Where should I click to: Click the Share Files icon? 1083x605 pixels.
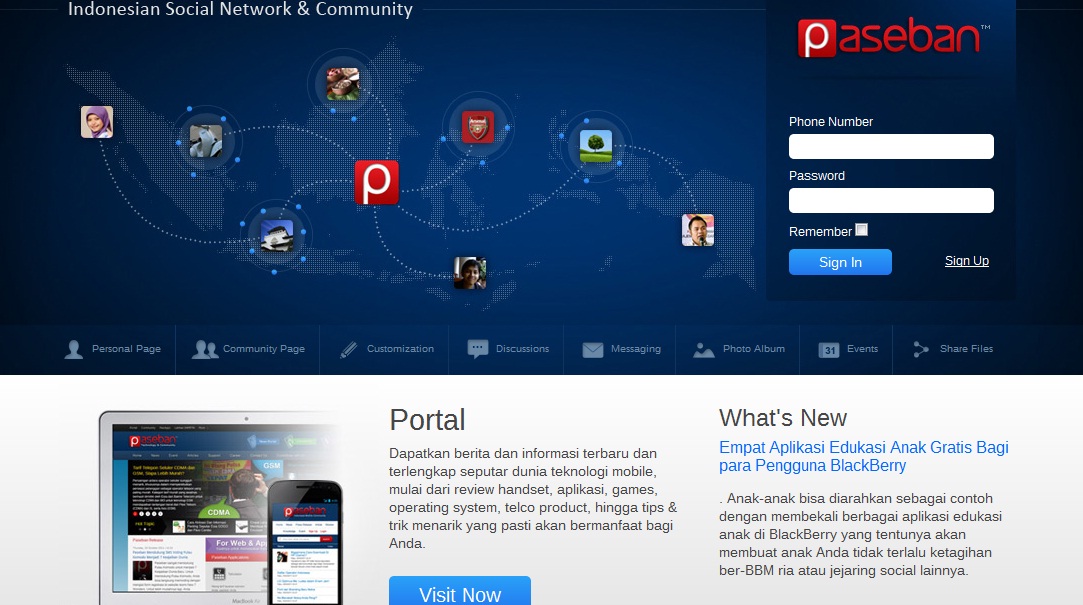pos(921,349)
